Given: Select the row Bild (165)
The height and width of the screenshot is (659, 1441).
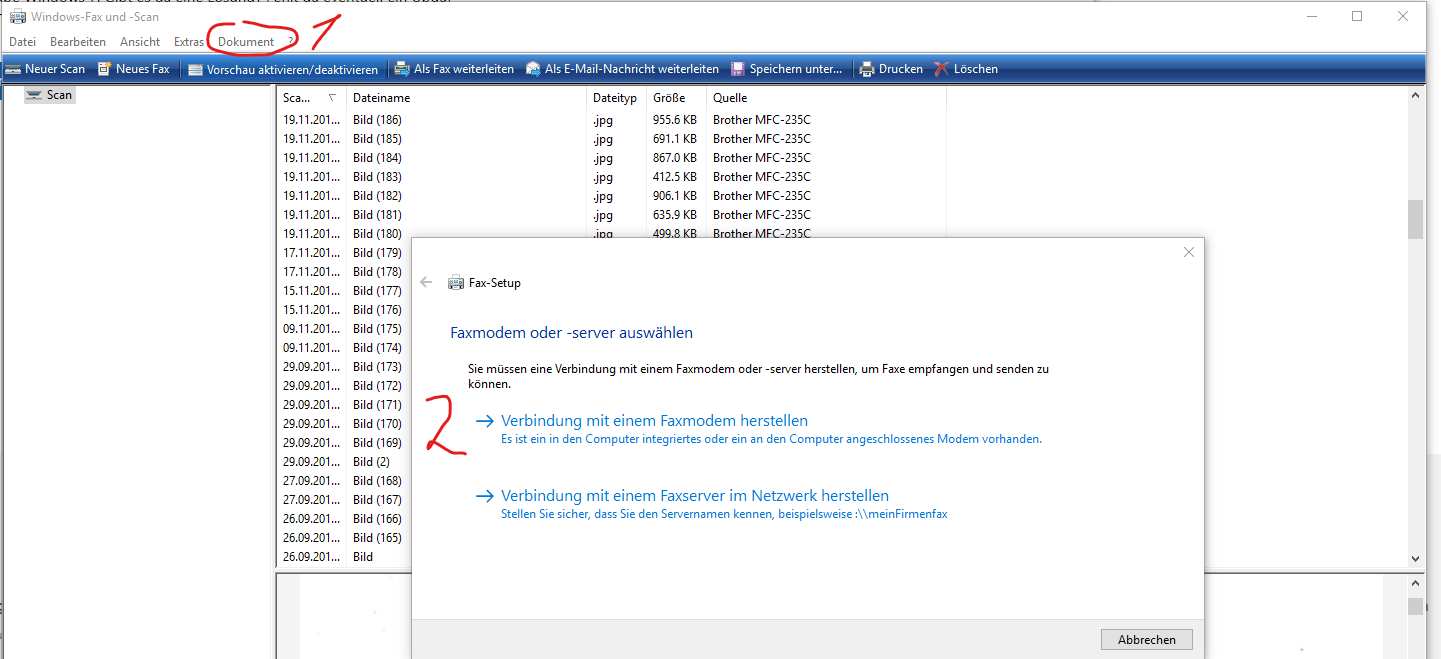Looking at the screenshot, I should point(344,538).
